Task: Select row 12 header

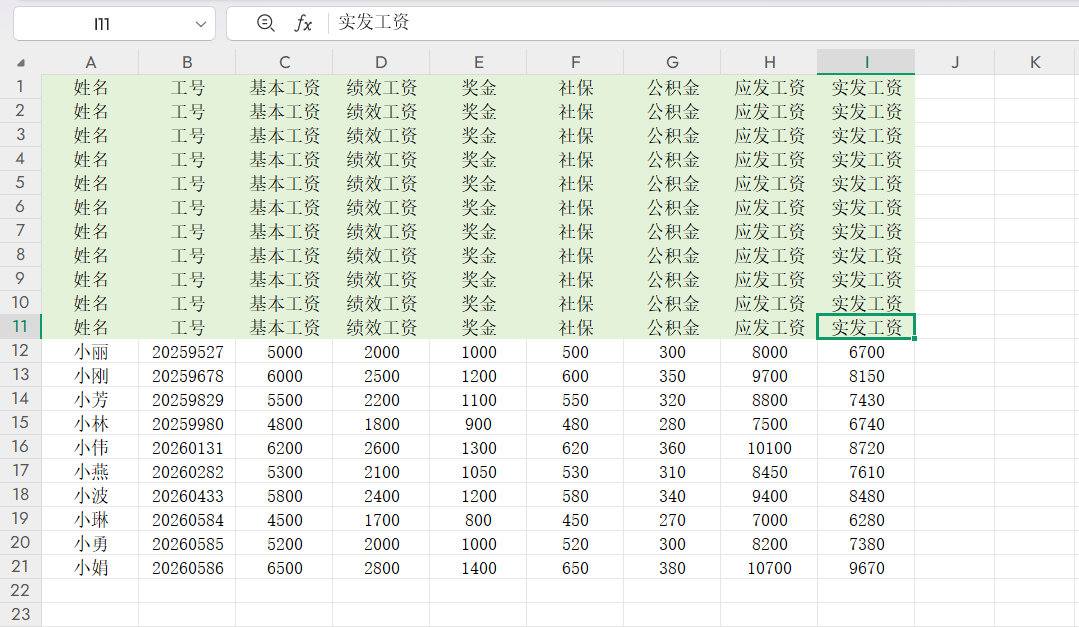Action: 20,351
